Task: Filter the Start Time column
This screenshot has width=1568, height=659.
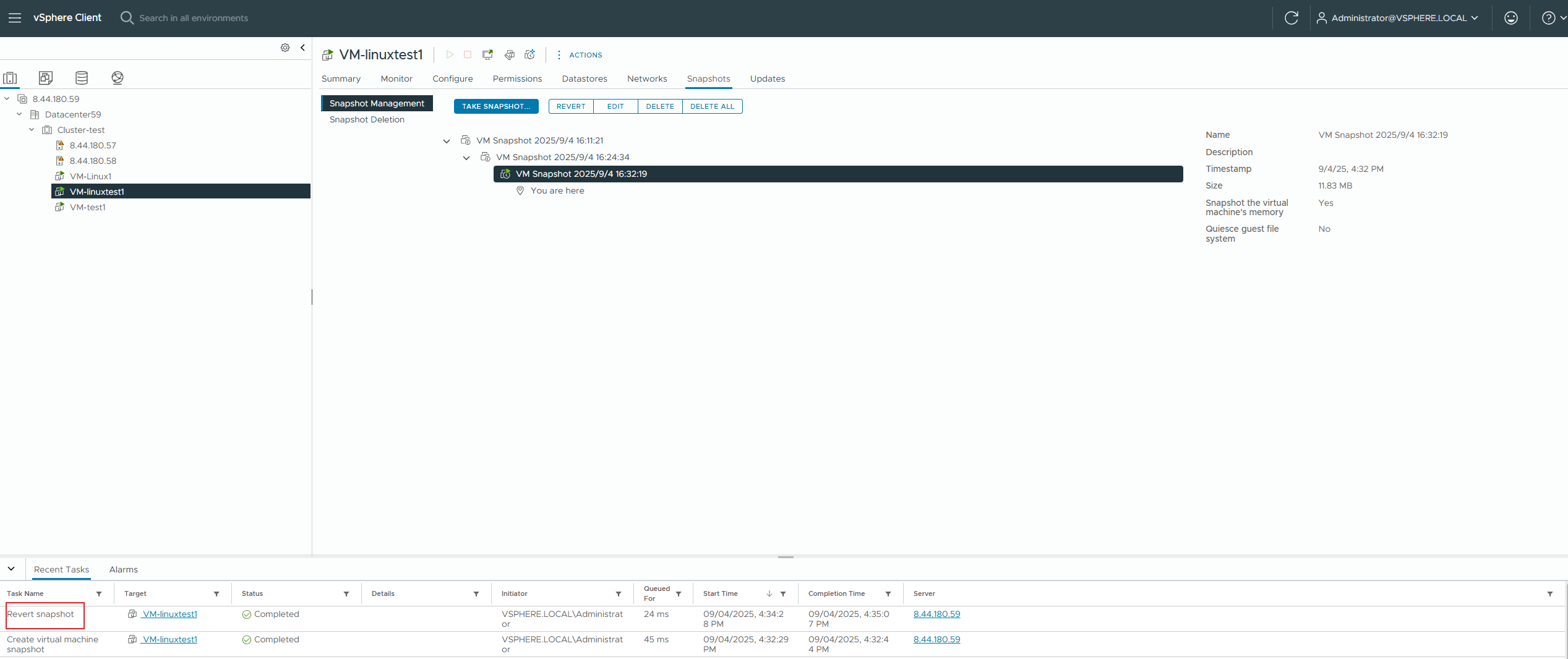Action: [783, 594]
